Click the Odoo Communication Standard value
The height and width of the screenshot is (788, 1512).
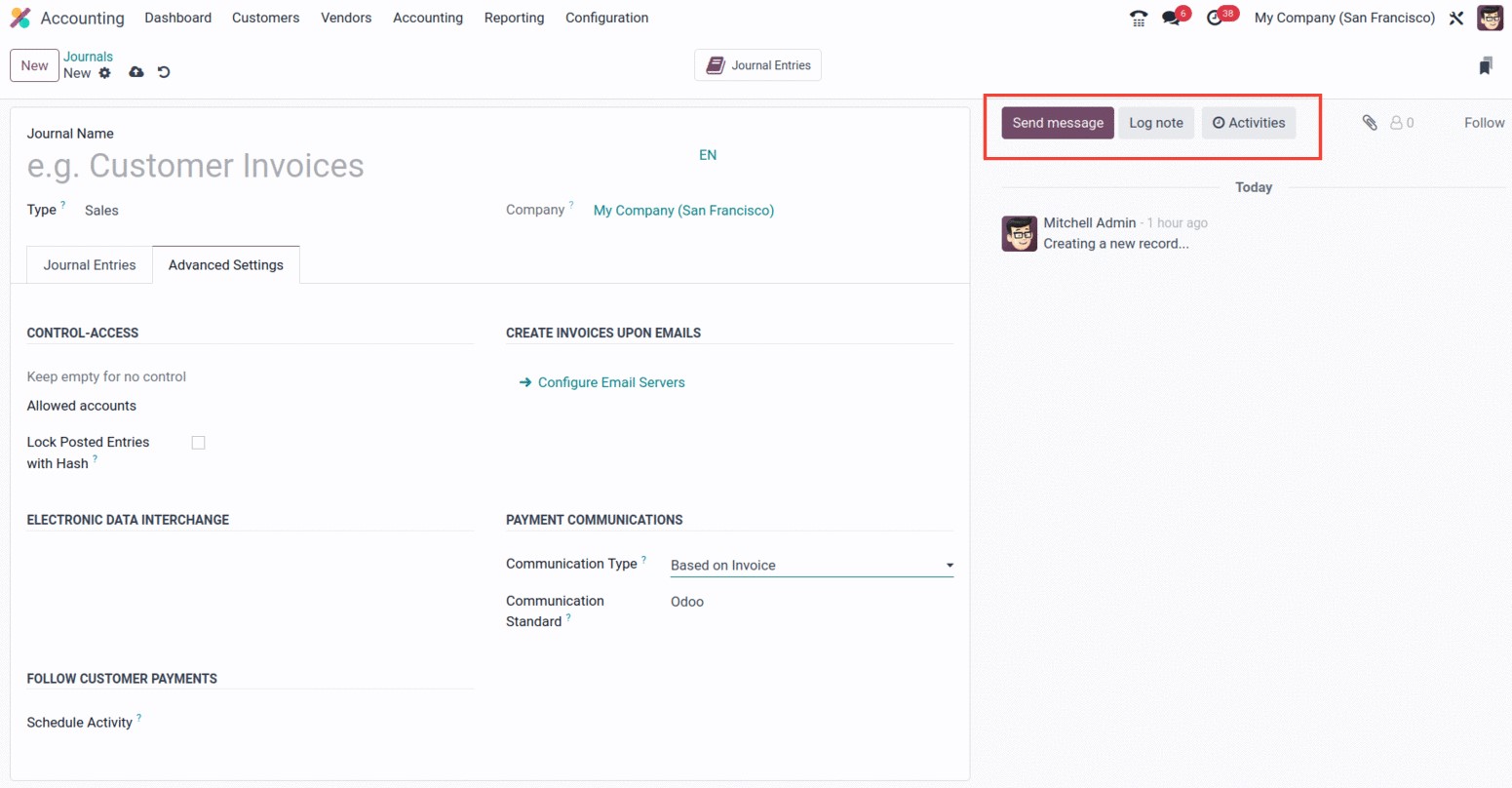[x=687, y=602]
